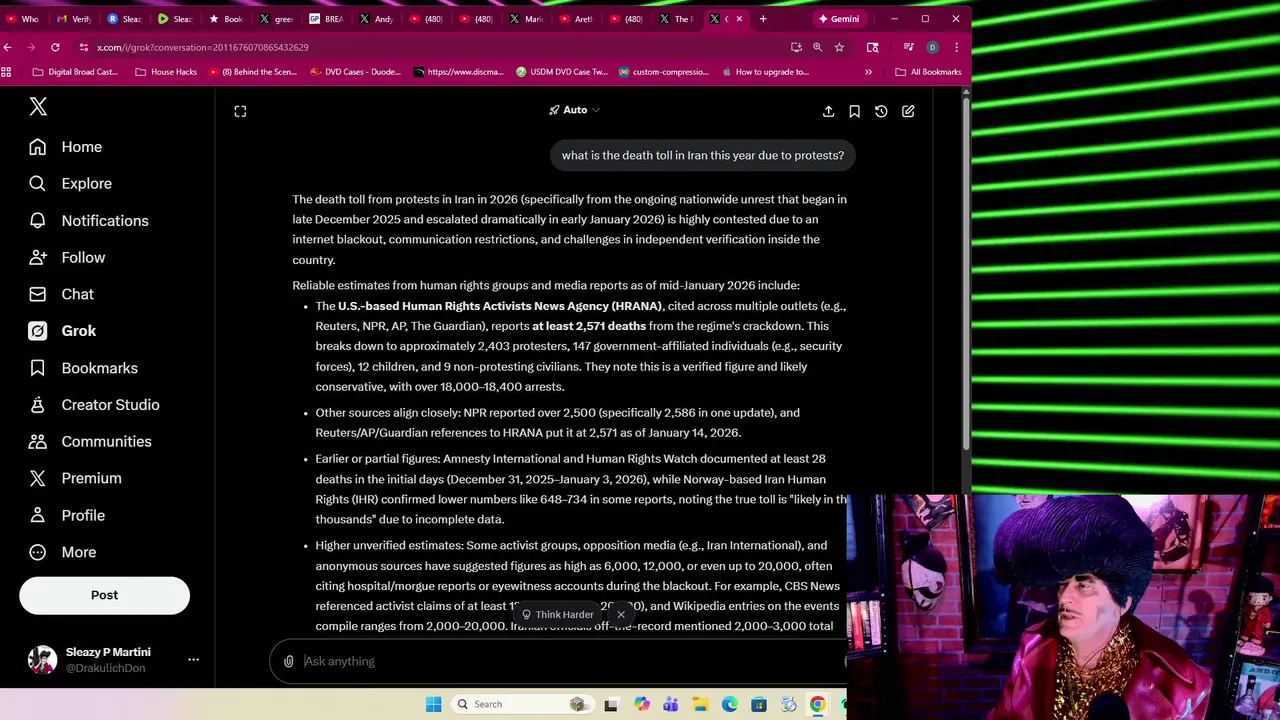Click the attachment paperclip icon
Image resolution: width=1280 pixels, height=720 pixels.
(x=288, y=661)
